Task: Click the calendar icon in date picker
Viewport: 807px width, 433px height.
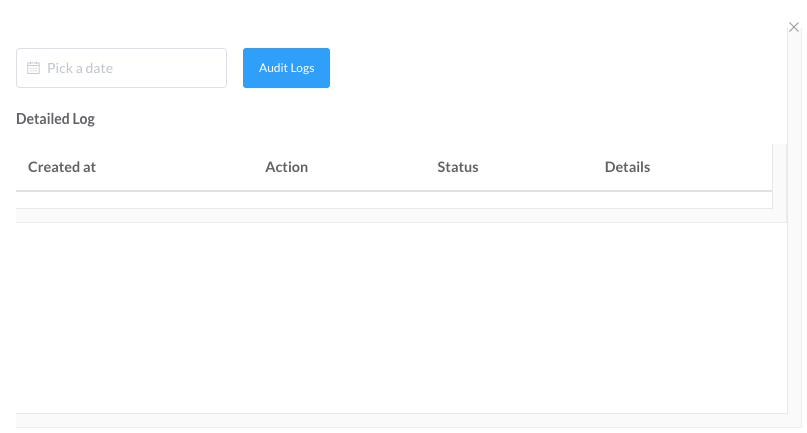Action: coord(33,68)
